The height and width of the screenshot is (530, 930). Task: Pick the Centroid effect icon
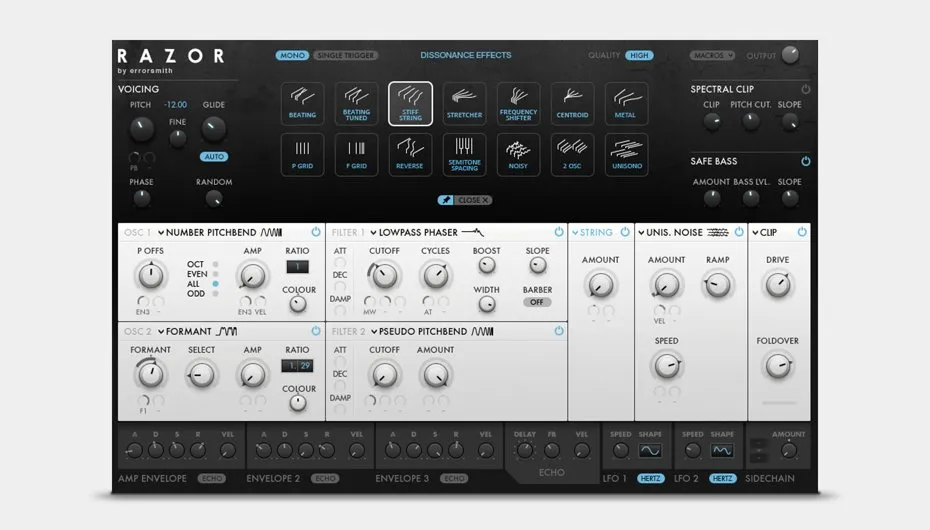coord(572,104)
